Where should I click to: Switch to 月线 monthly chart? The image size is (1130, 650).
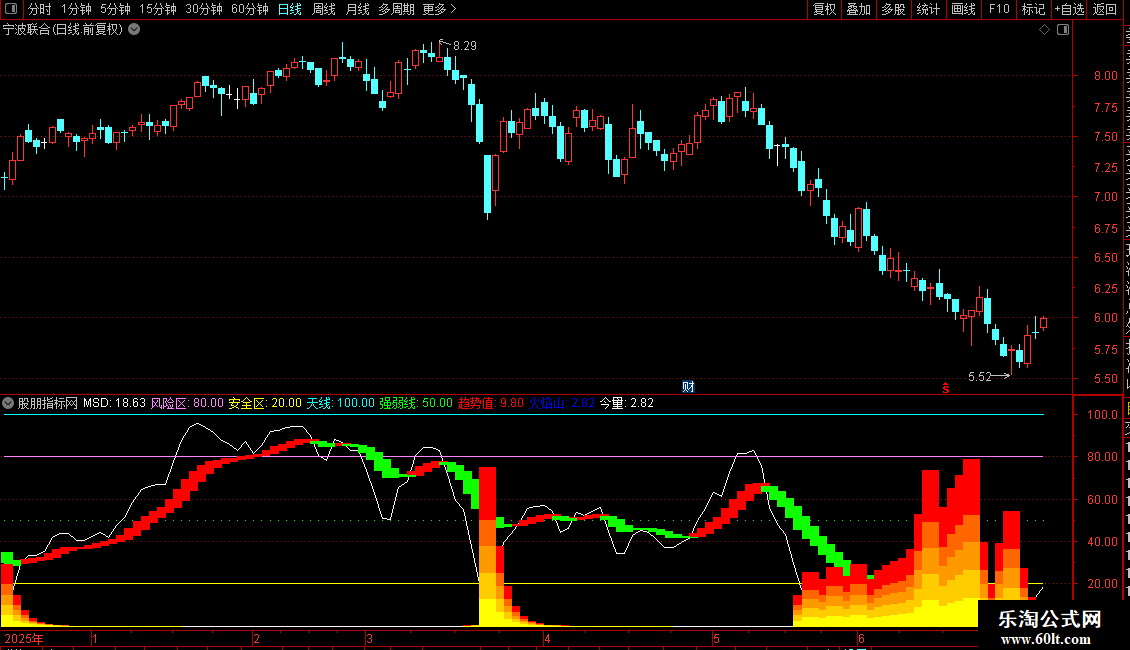(x=357, y=9)
